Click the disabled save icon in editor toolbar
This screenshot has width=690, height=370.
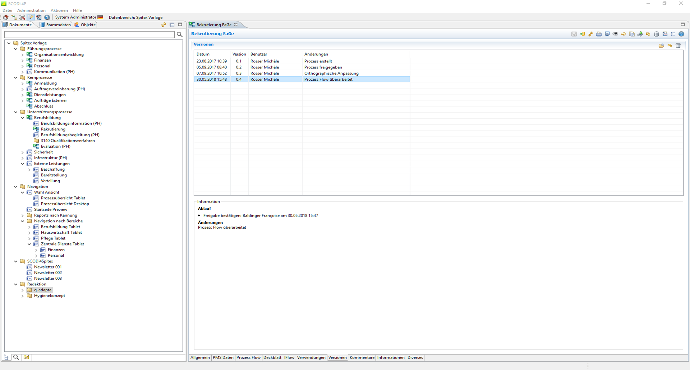point(574,34)
